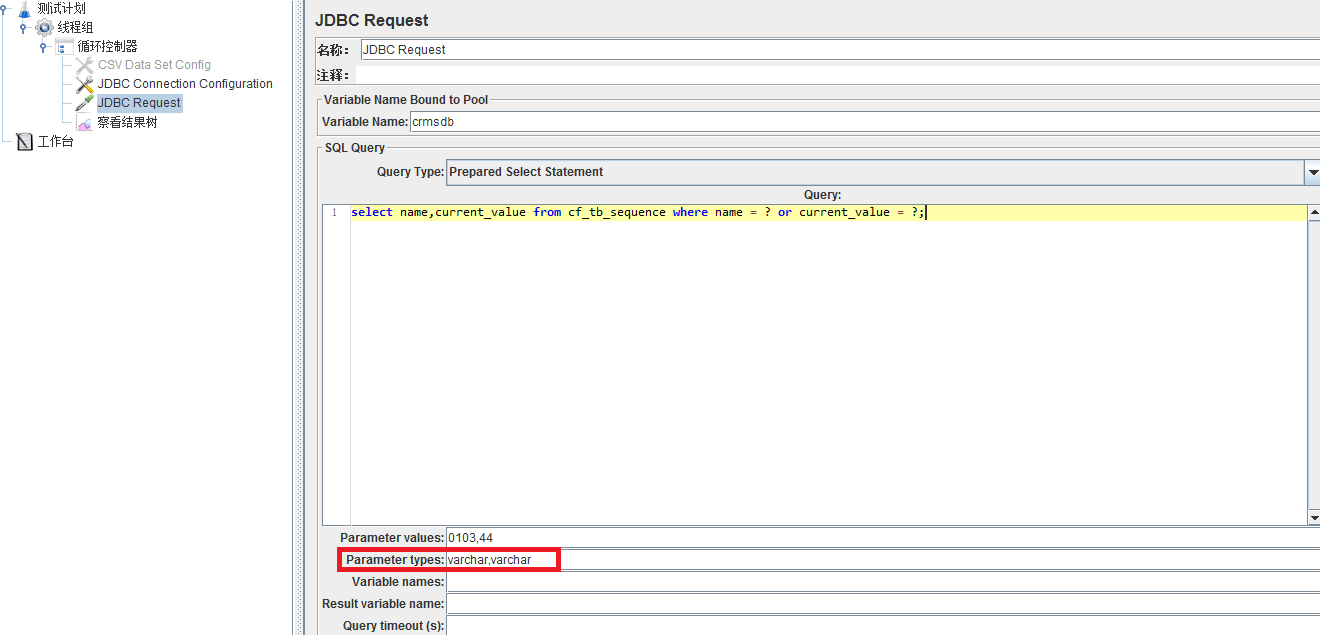
Task: Click the JDBC Request pipette icon
Action: click(84, 103)
